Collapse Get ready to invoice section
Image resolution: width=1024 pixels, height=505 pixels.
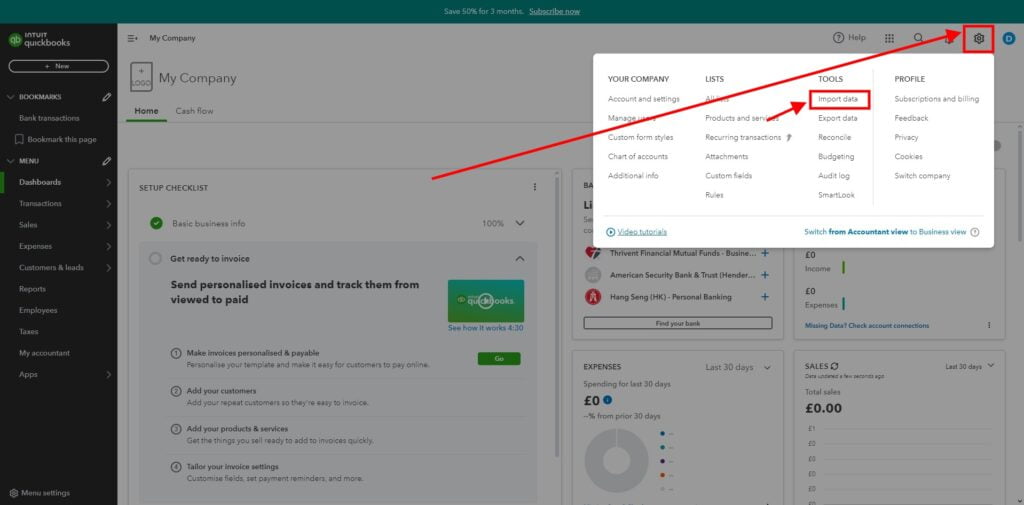pyautogui.click(x=520, y=259)
